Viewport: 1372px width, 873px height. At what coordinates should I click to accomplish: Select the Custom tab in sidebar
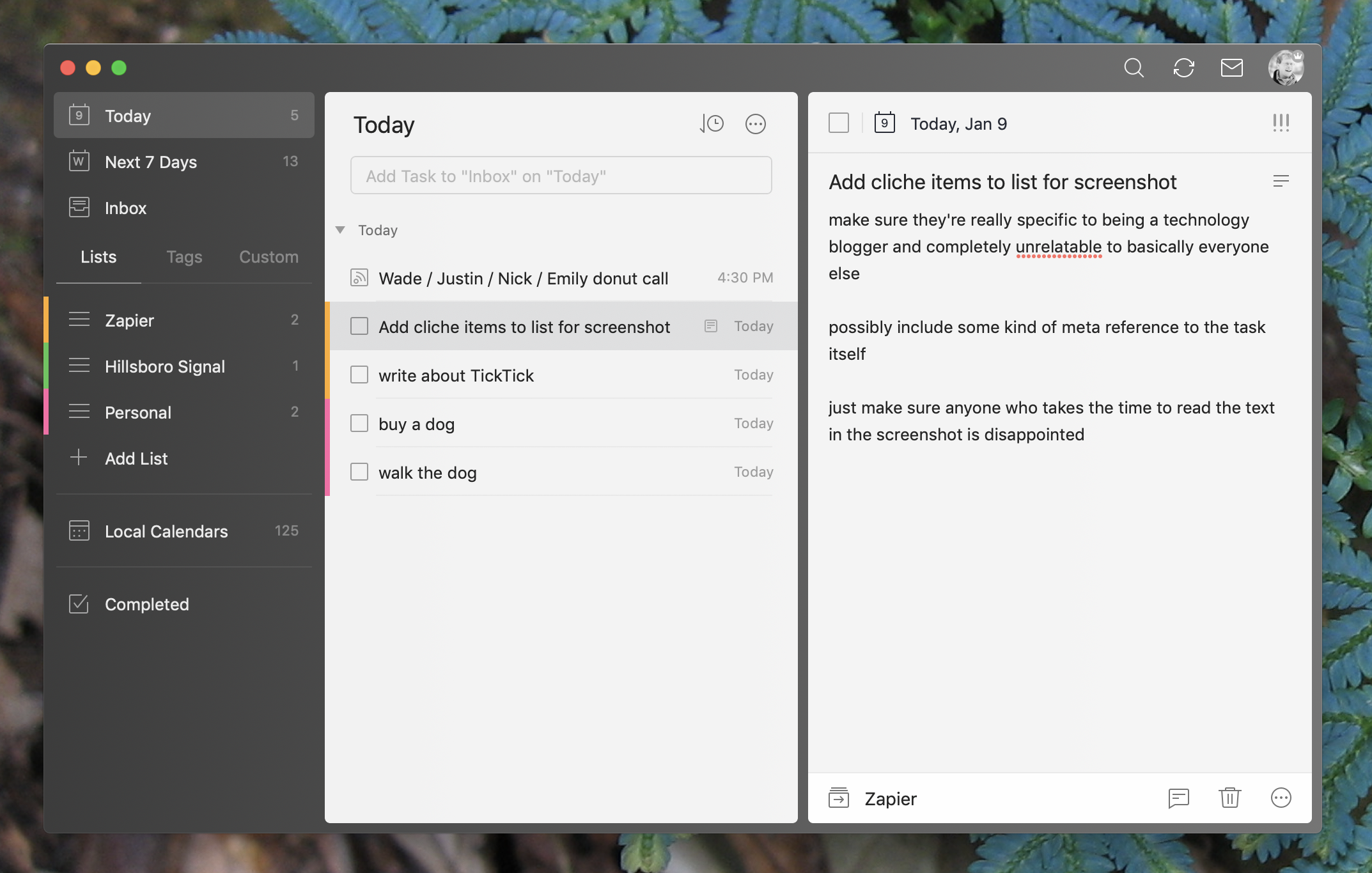point(267,256)
